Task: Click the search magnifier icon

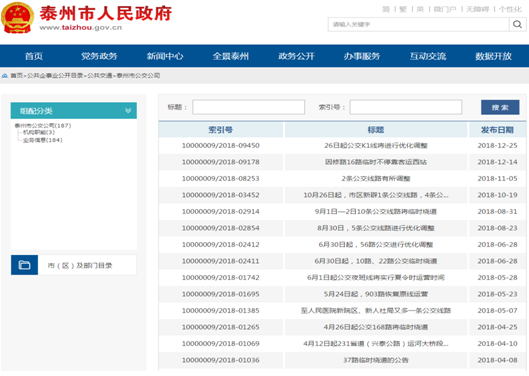Action: click(517, 24)
